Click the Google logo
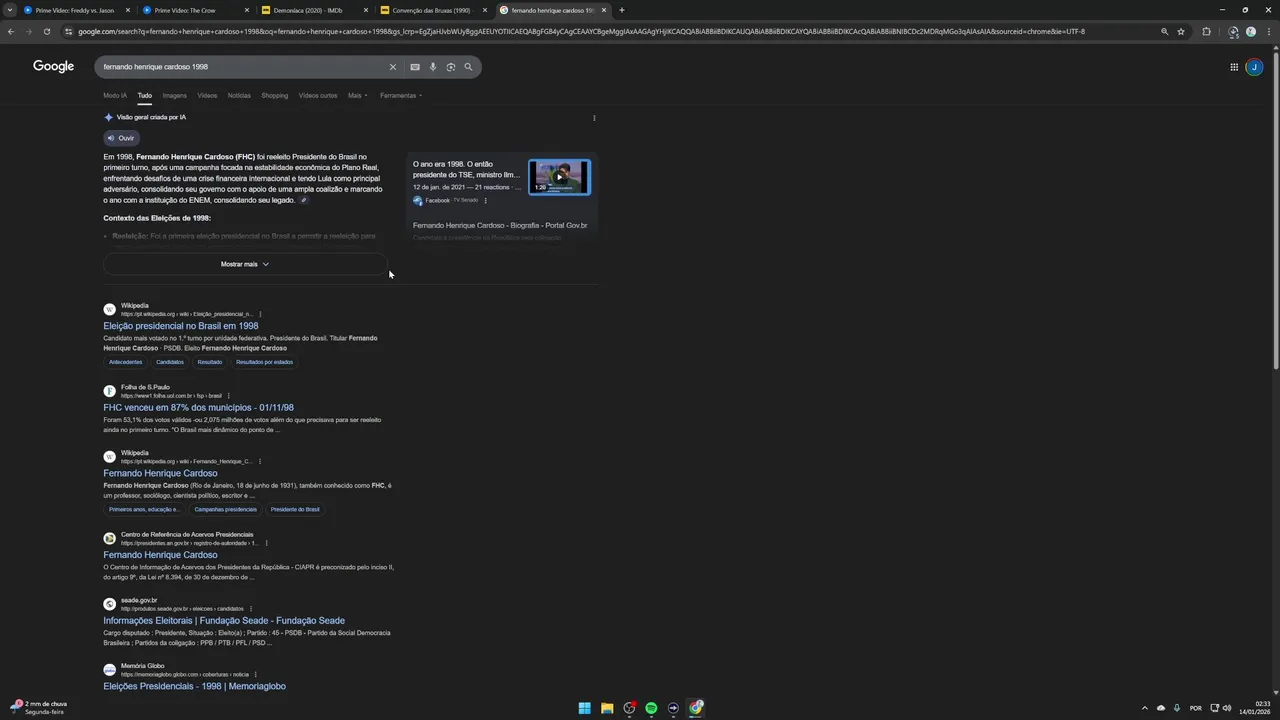1280x720 pixels. [53, 66]
